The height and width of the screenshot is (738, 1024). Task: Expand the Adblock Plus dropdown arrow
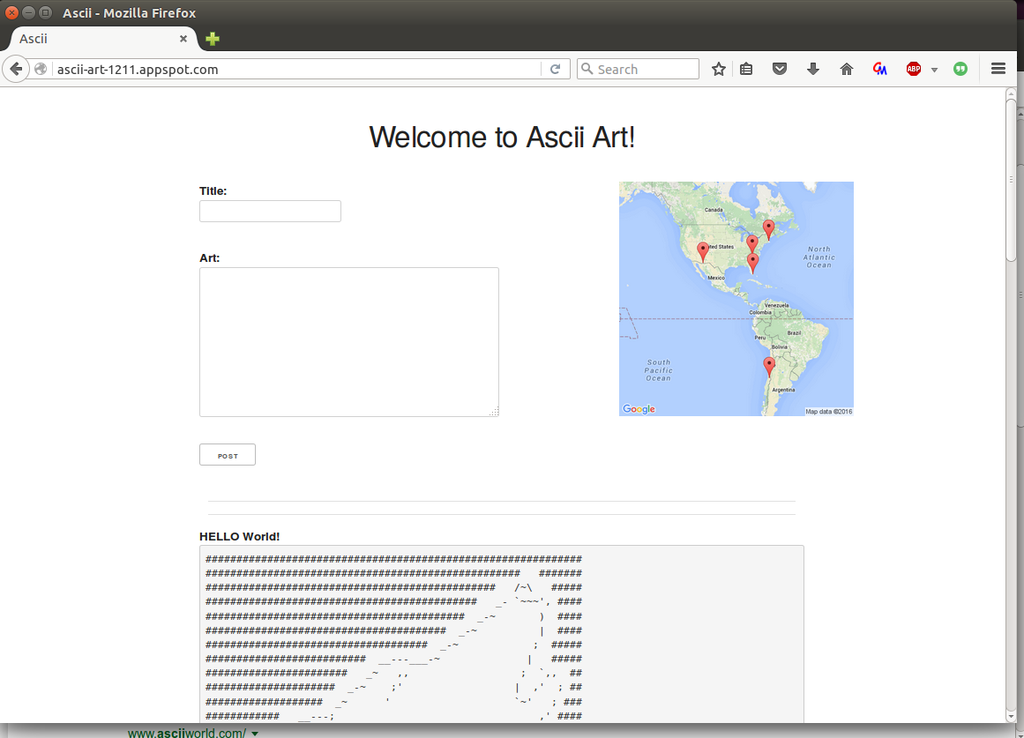click(x=934, y=69)
